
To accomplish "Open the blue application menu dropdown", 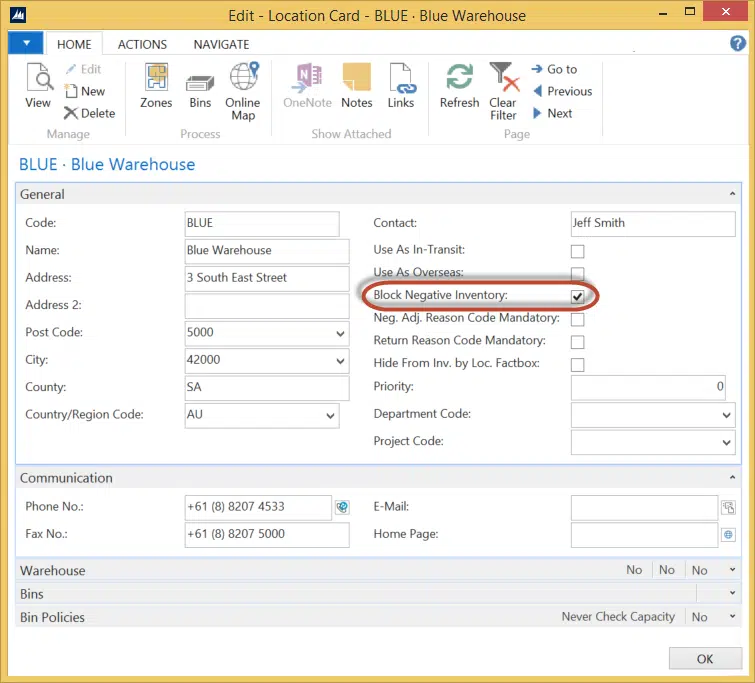I will [x=26, y=43].
